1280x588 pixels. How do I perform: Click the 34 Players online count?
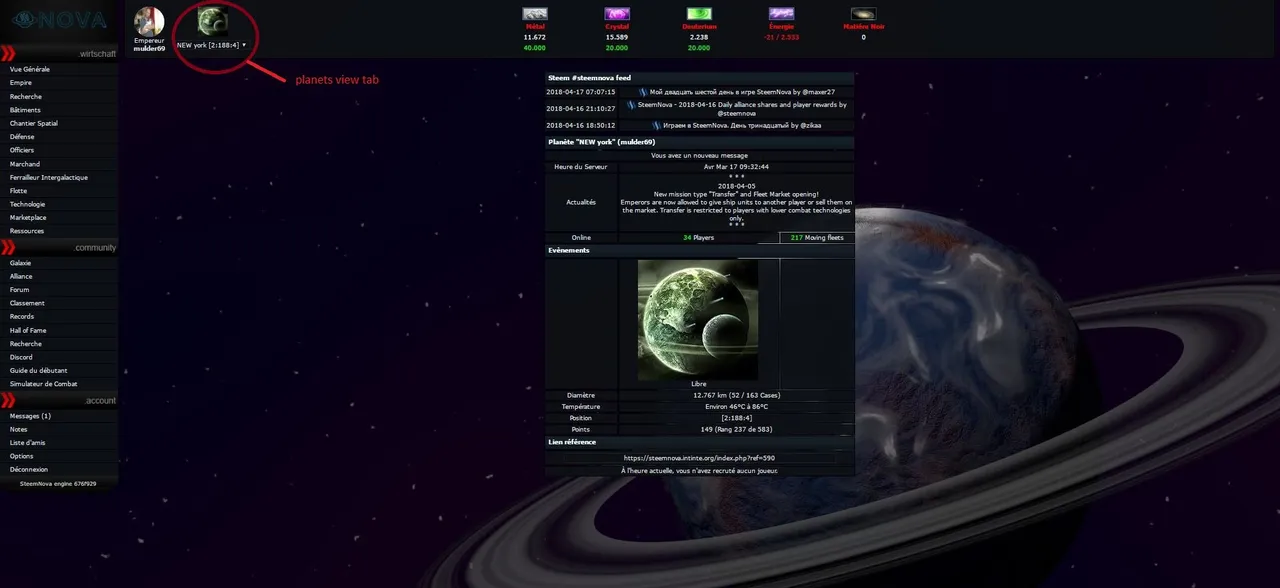coord(698,238)
